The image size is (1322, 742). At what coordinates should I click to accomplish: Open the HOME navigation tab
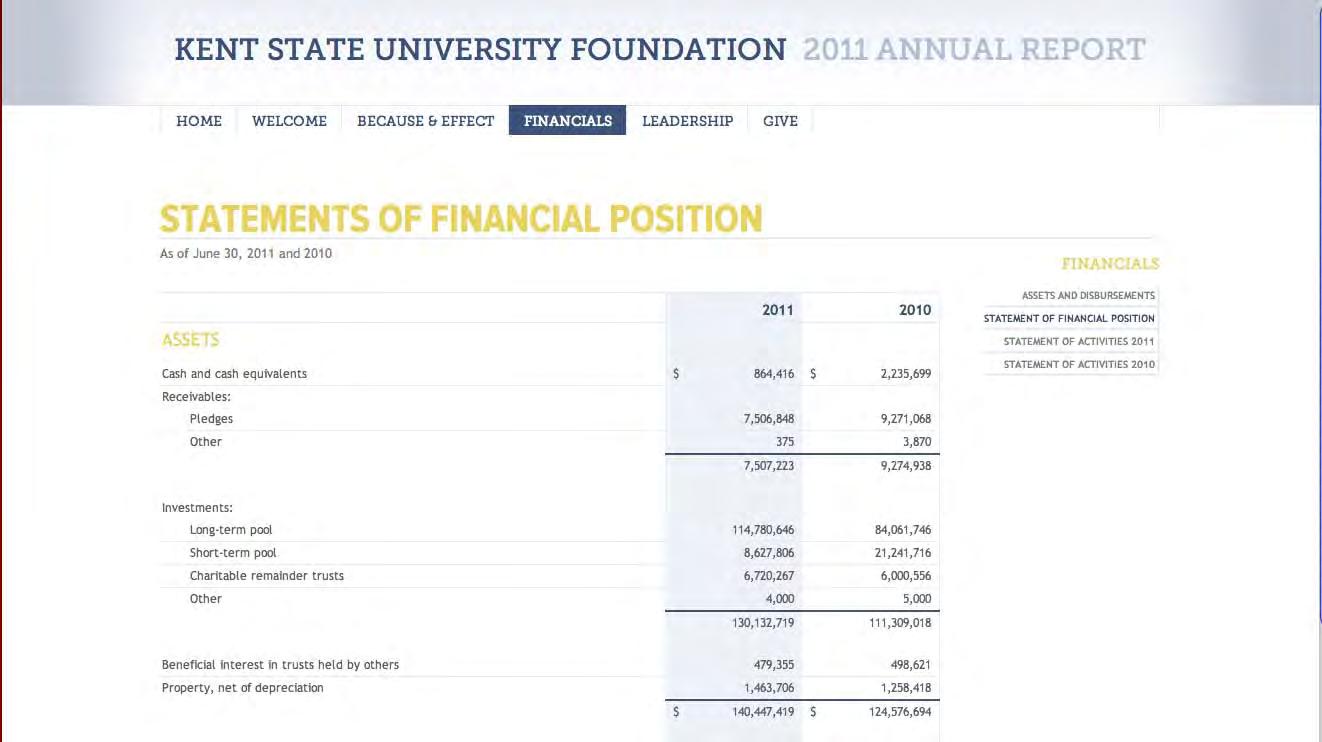pyautogui.click(x=199, y=121)
